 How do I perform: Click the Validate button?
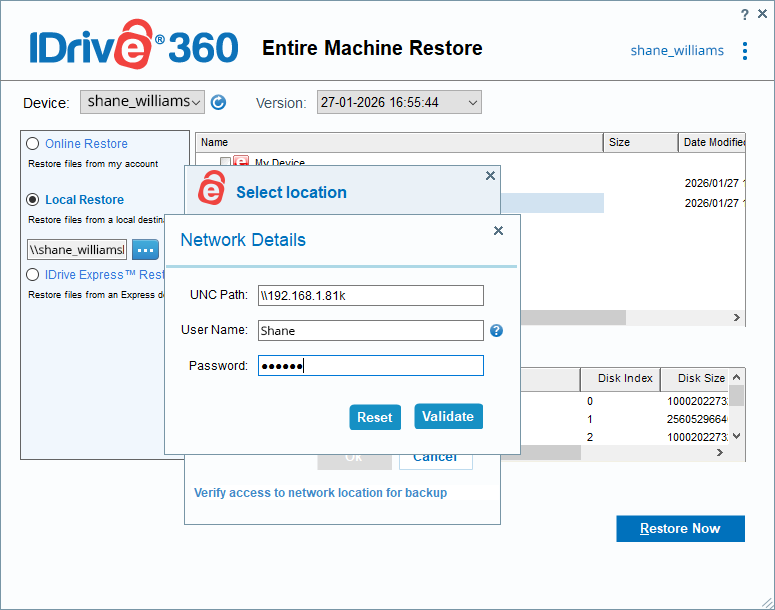click(448, 417)
